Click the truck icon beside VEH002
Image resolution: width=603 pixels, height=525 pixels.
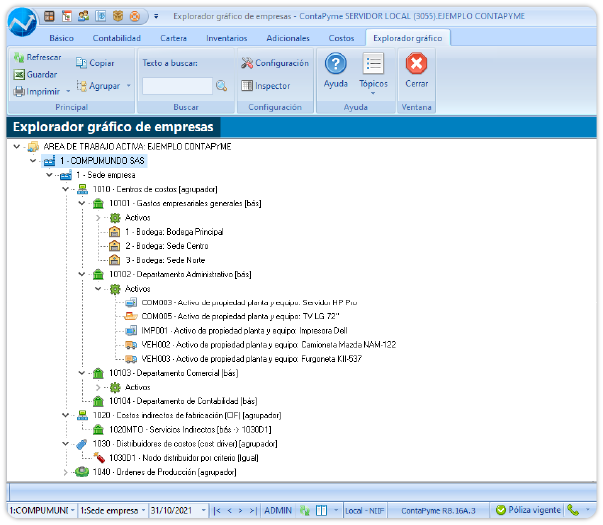point(131,345)
